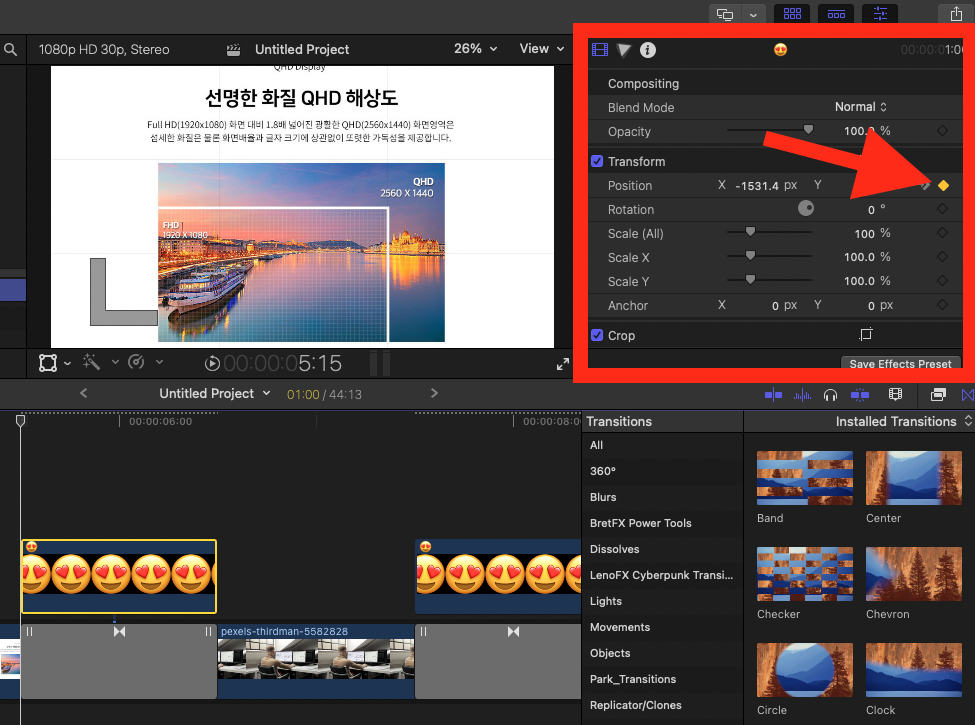975x725 pixels.
Task: Click the Position keyframe yellow diamond
Action: [x=943, y=185]
